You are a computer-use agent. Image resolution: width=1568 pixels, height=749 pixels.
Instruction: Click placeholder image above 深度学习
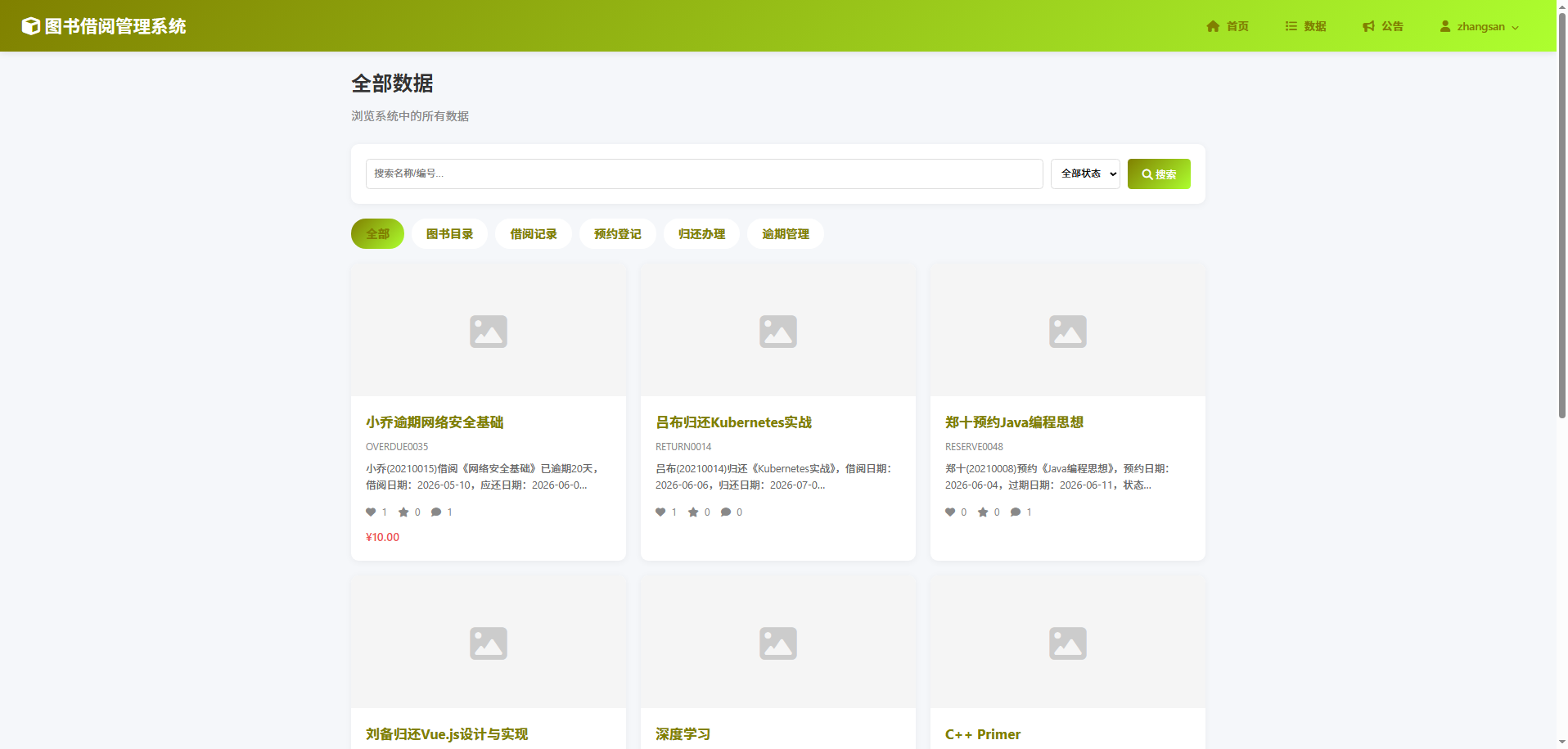coord(778,643)
